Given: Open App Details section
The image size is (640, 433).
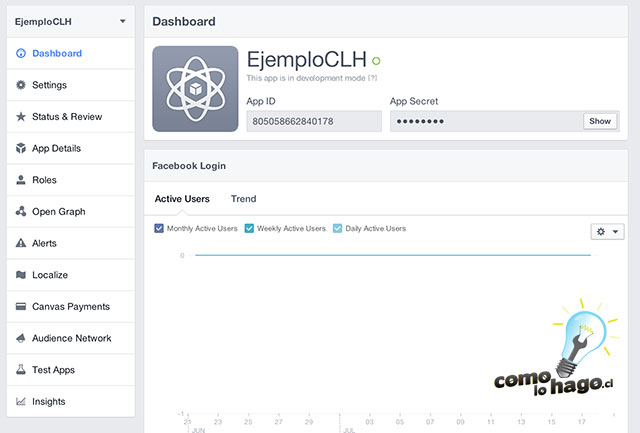Looking at the screenshot, I should (71, 148).
